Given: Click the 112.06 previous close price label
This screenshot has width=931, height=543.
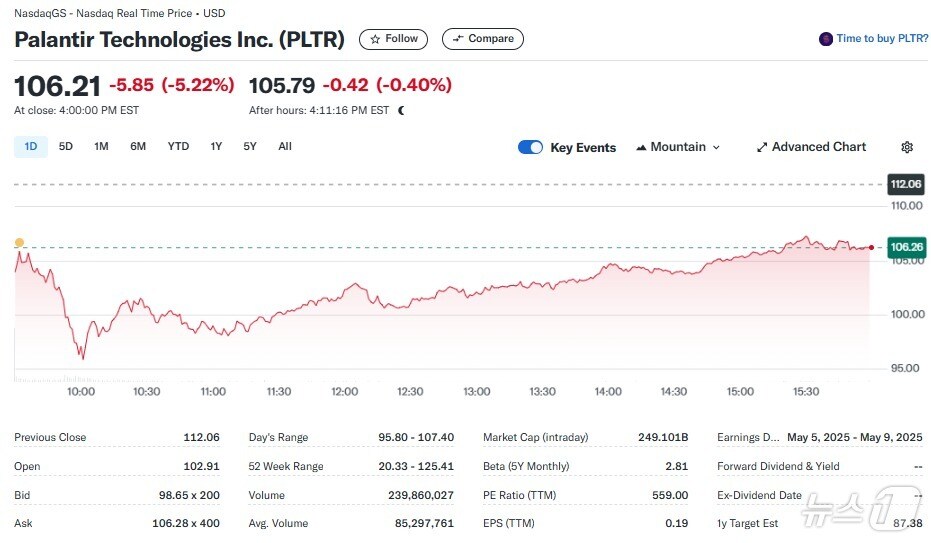Looking at the screenshot, I should [x=905, y=184].
